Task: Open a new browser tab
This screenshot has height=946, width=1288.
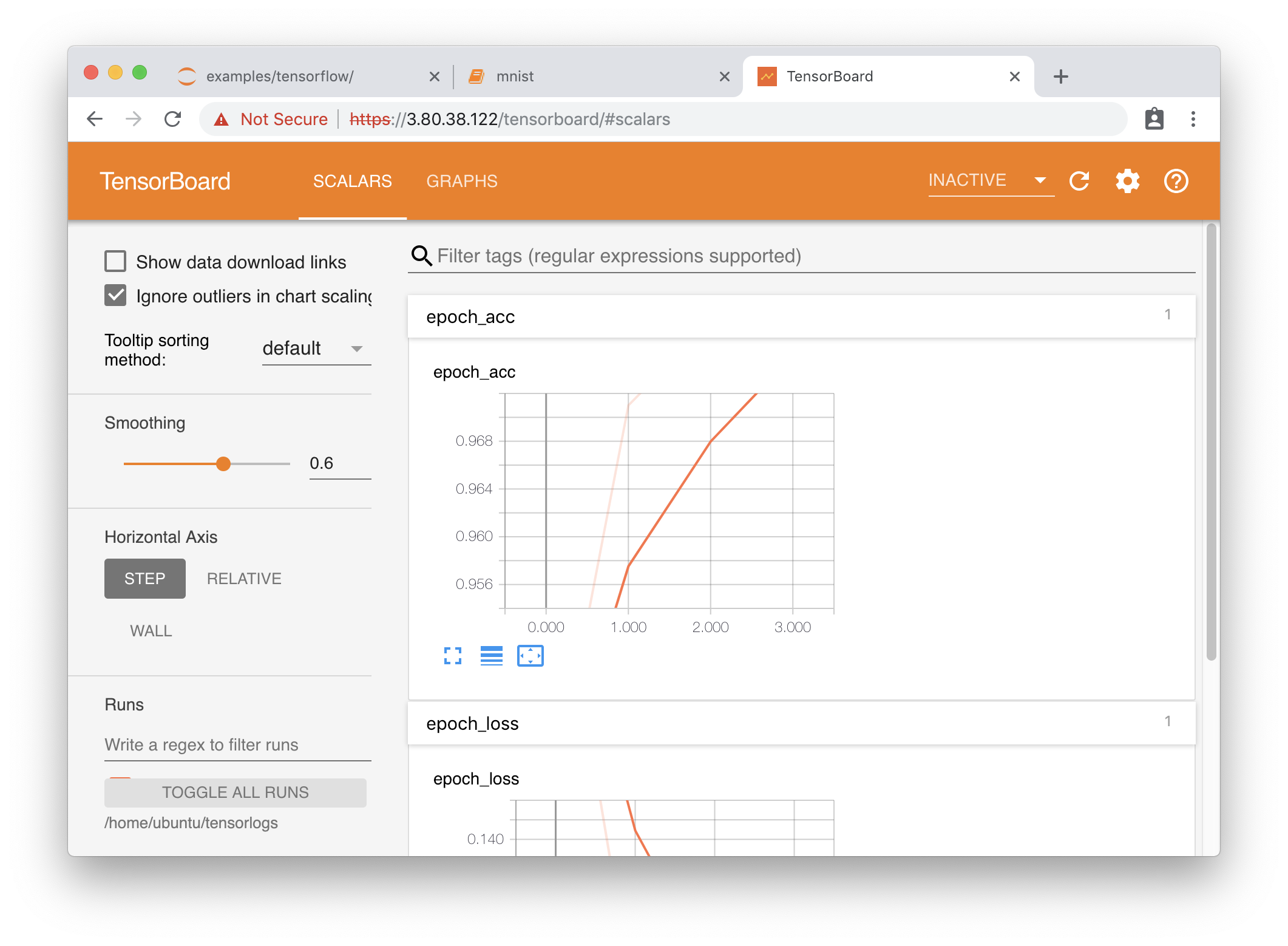Action: [1060, 77]
